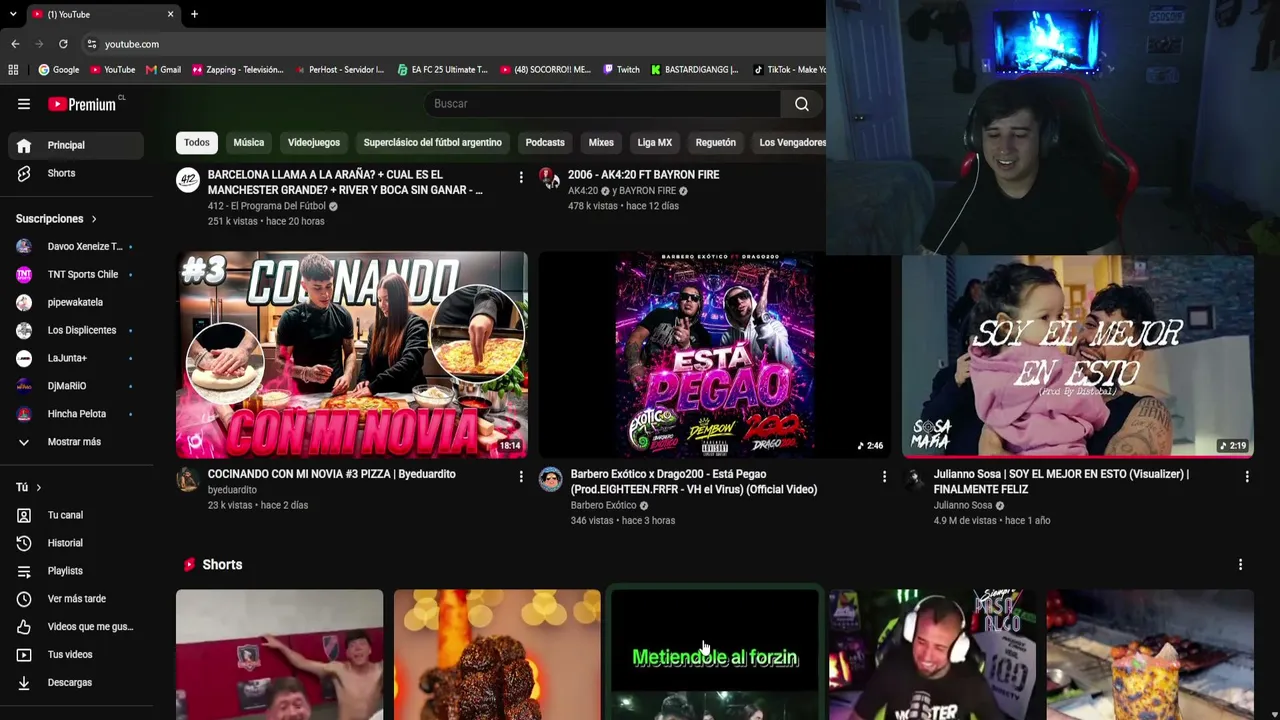Open Playlists in sidebar

pos(76,571)
